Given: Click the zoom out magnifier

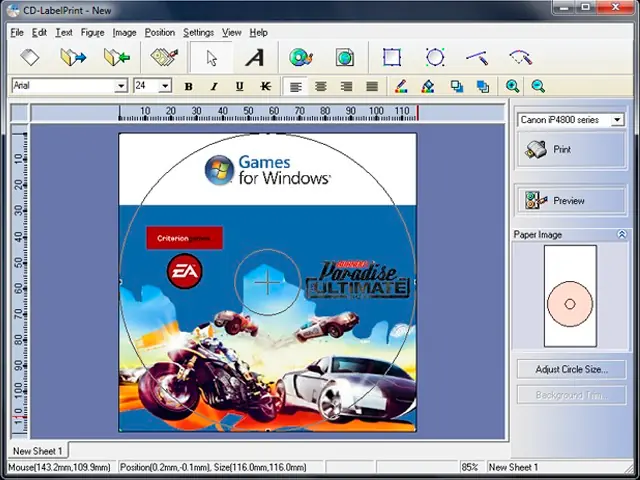Looking at the screenshot, I should (x=538, y=86).
